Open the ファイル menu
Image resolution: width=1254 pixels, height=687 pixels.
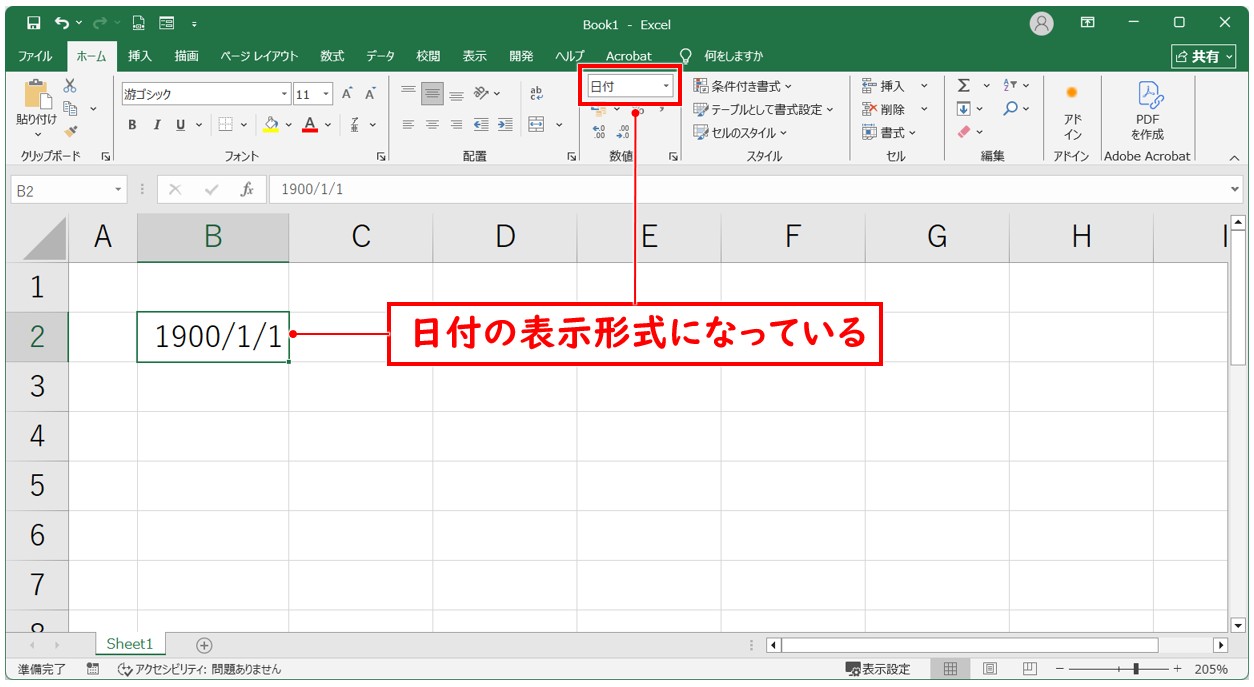coord(35,56)
